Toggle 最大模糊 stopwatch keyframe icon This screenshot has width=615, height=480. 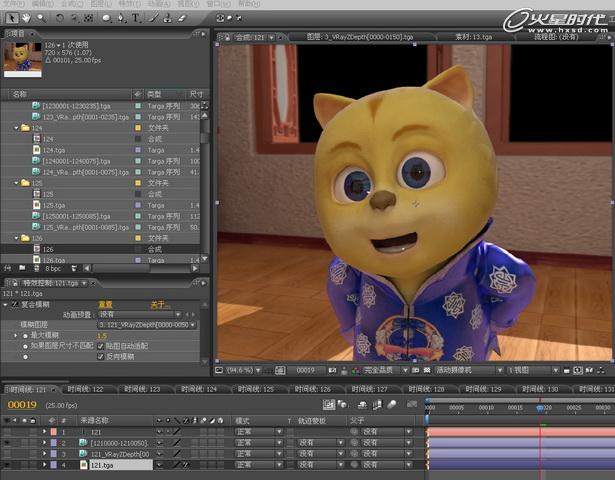coord(25,336)
